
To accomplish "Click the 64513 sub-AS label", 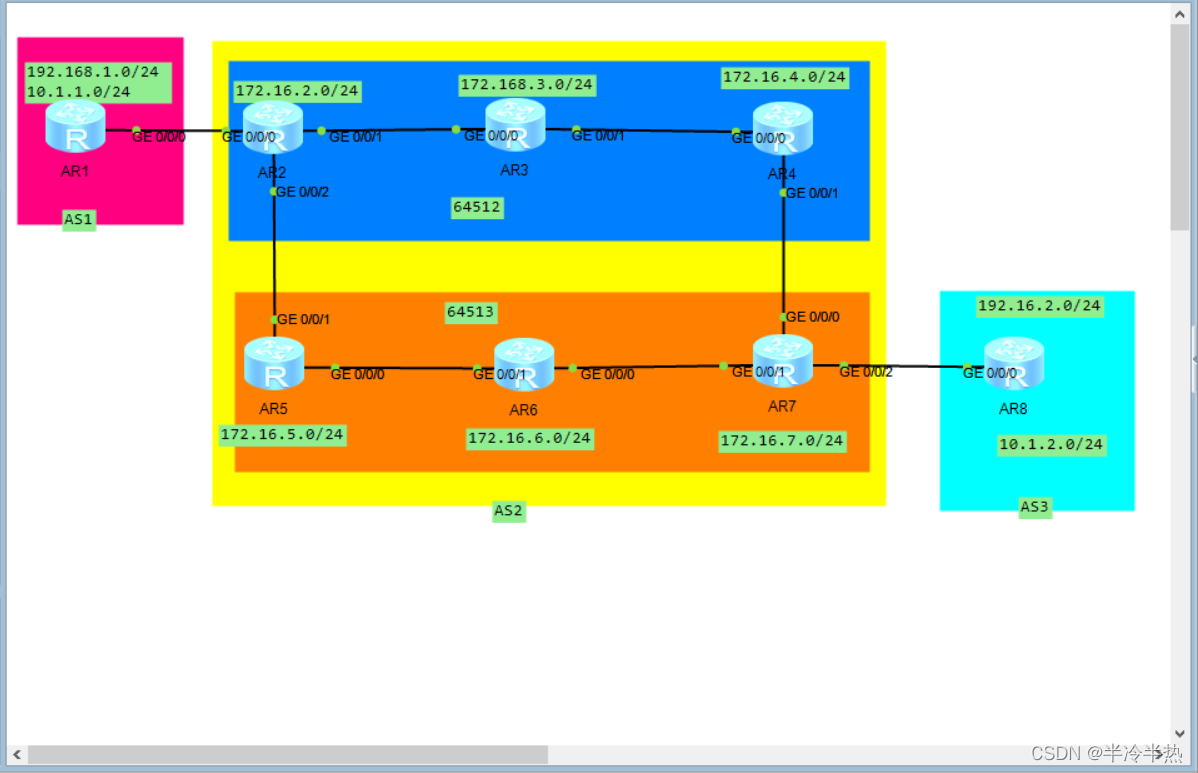I will pos(471,312).
